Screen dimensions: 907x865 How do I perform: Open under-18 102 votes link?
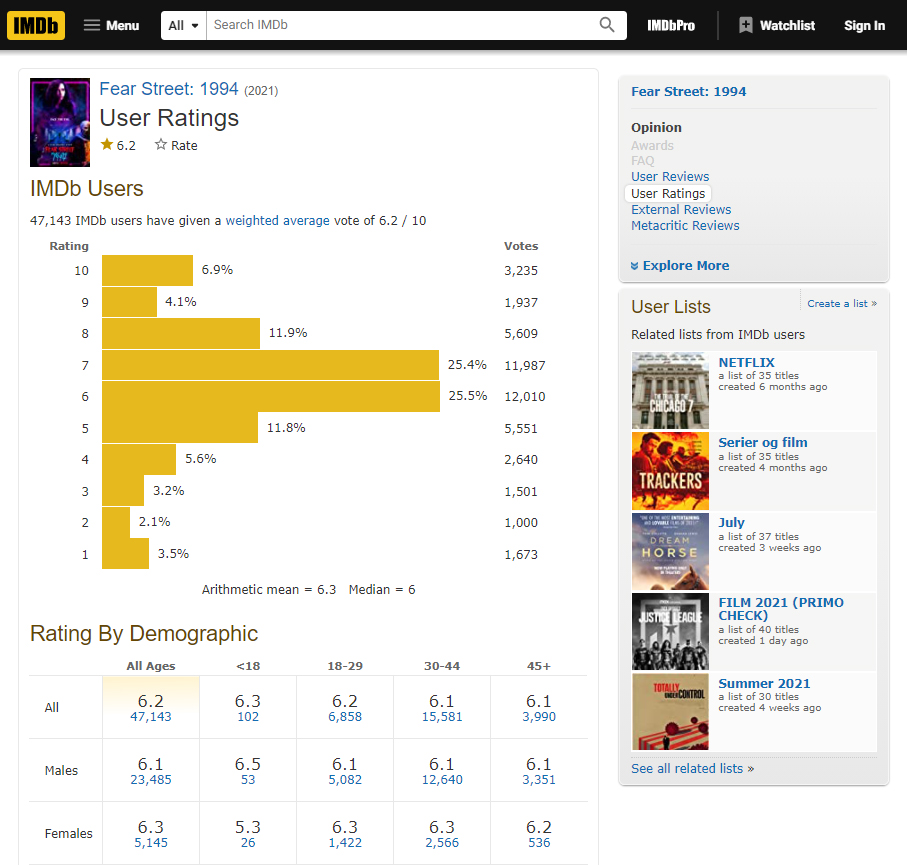[248, 717]
